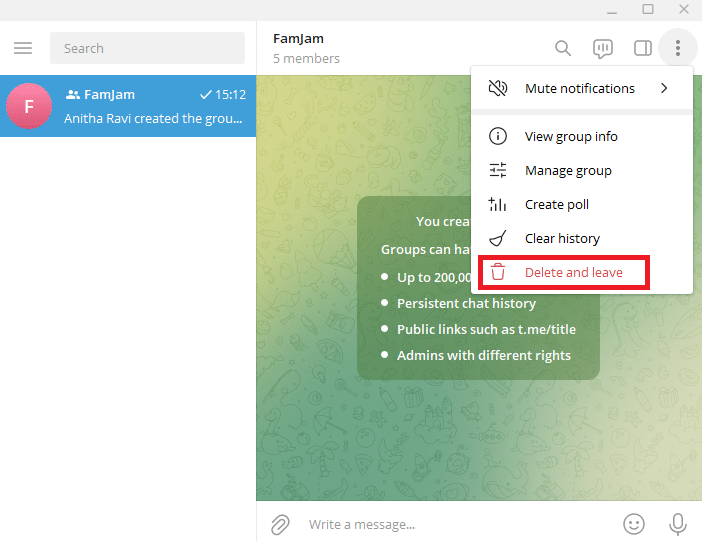Click Persistent chat history bullet text

[467, 303]
